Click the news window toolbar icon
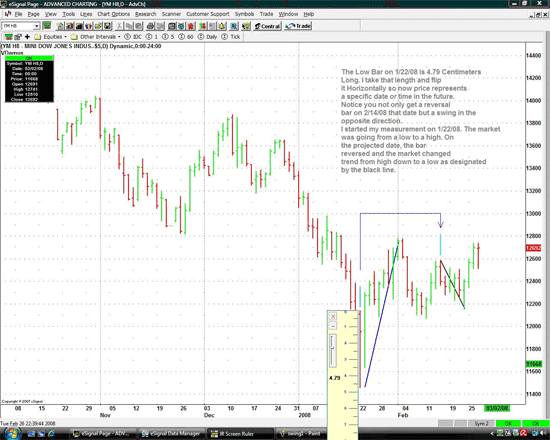Image resolution: width=550 pixels, height=440 pixels. [172, 26]
